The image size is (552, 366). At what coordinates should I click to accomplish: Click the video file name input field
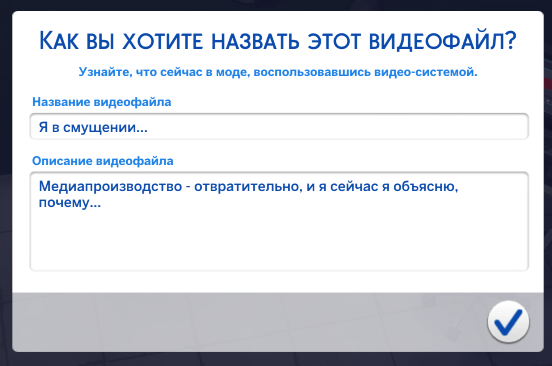point(279,126)
